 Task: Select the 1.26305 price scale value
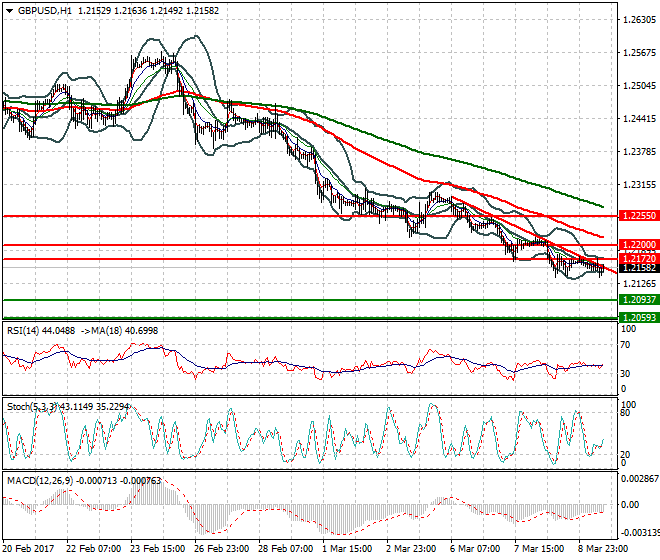coord(639,20)
